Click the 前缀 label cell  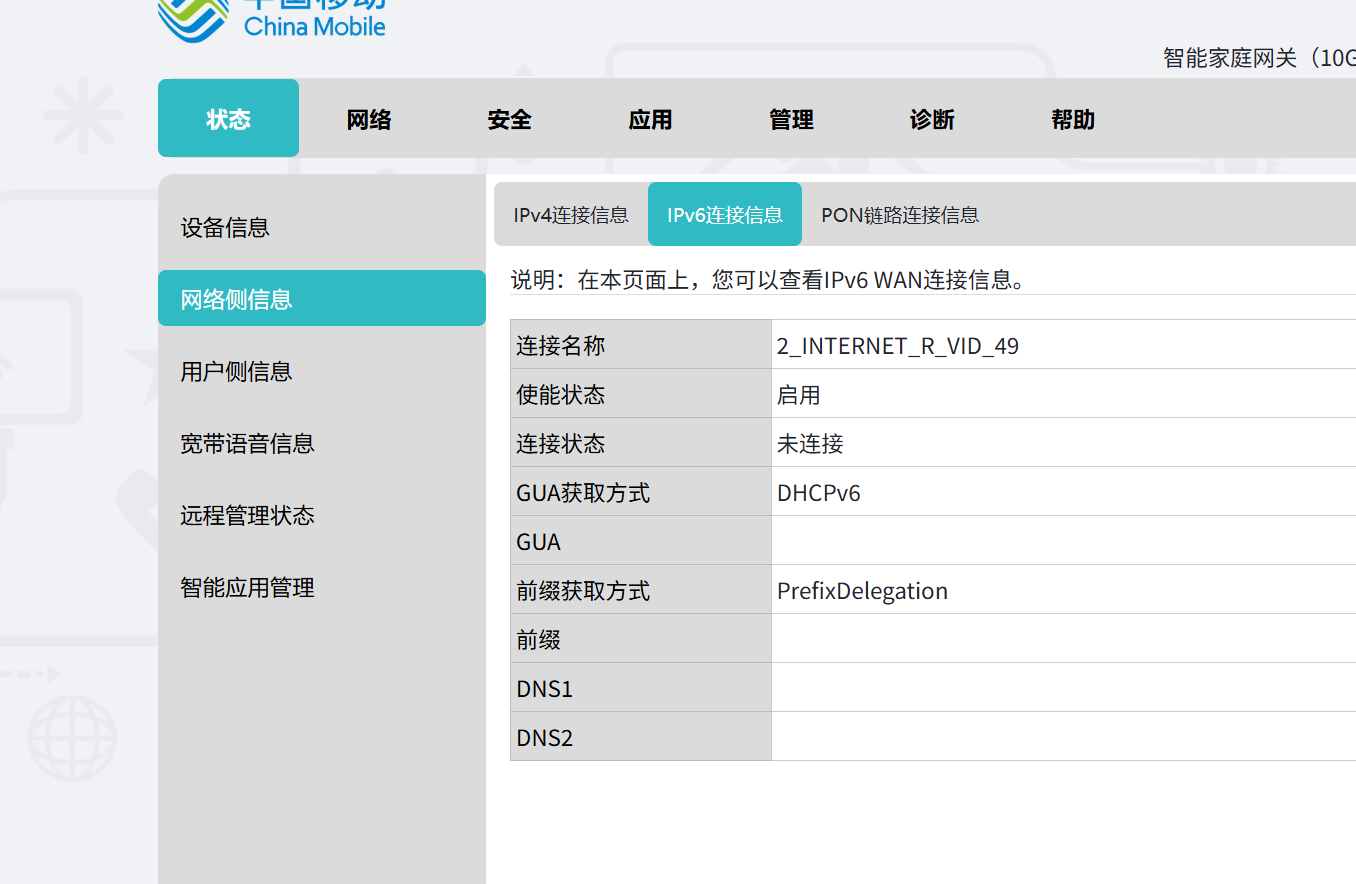click(641, 639)
